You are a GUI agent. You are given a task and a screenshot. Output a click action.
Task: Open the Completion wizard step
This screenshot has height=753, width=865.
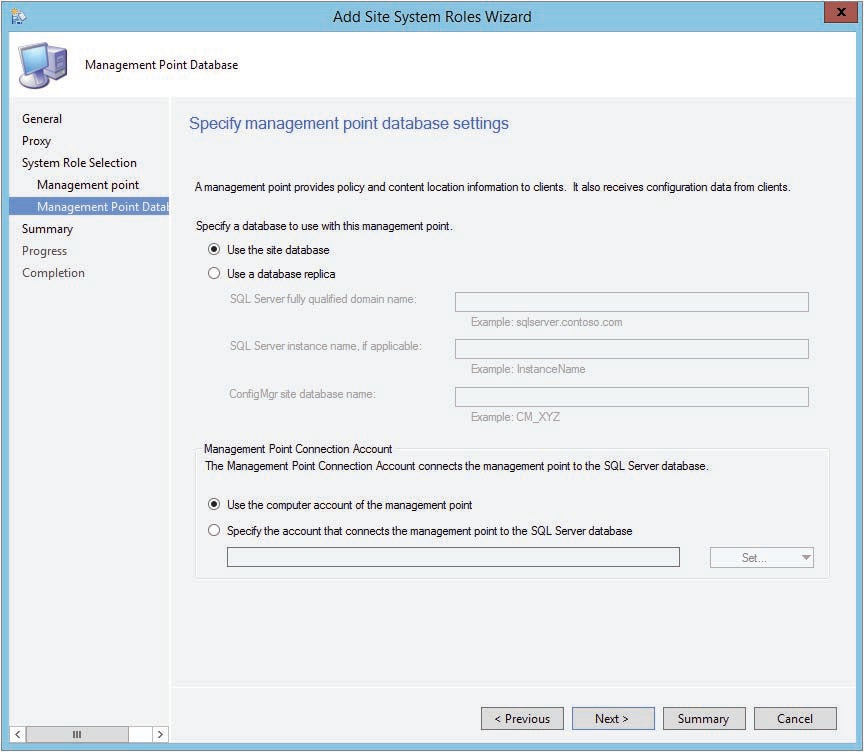coord(53,272)
